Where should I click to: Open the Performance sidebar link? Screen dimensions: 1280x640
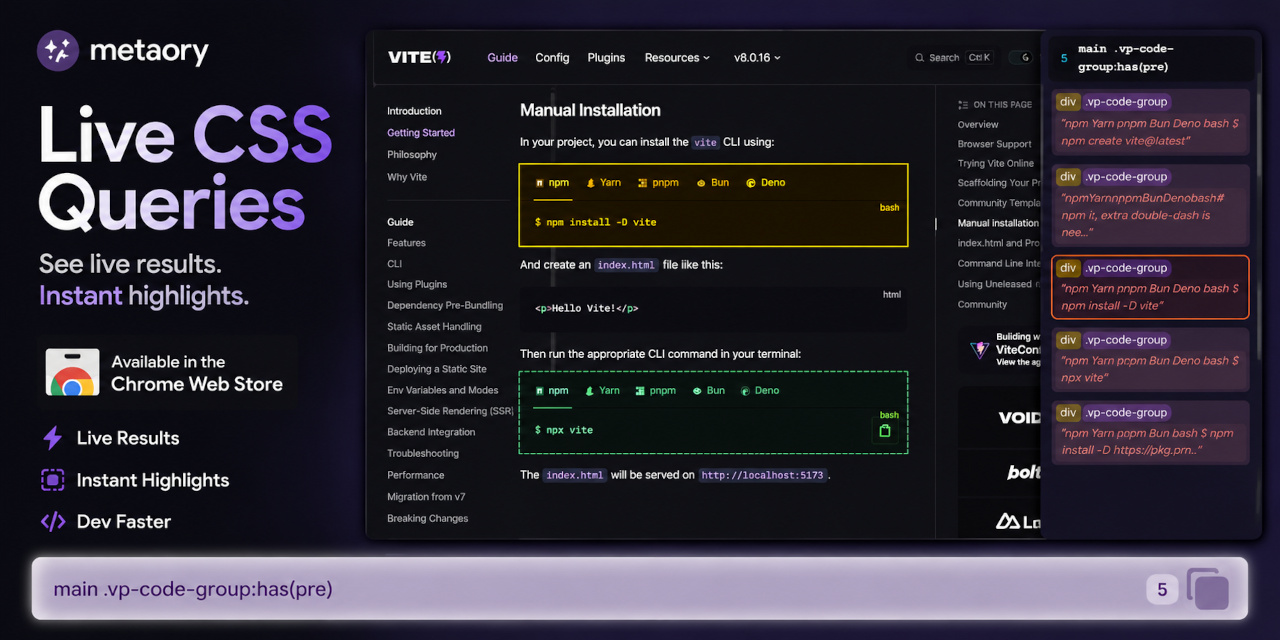coord(416,475)
